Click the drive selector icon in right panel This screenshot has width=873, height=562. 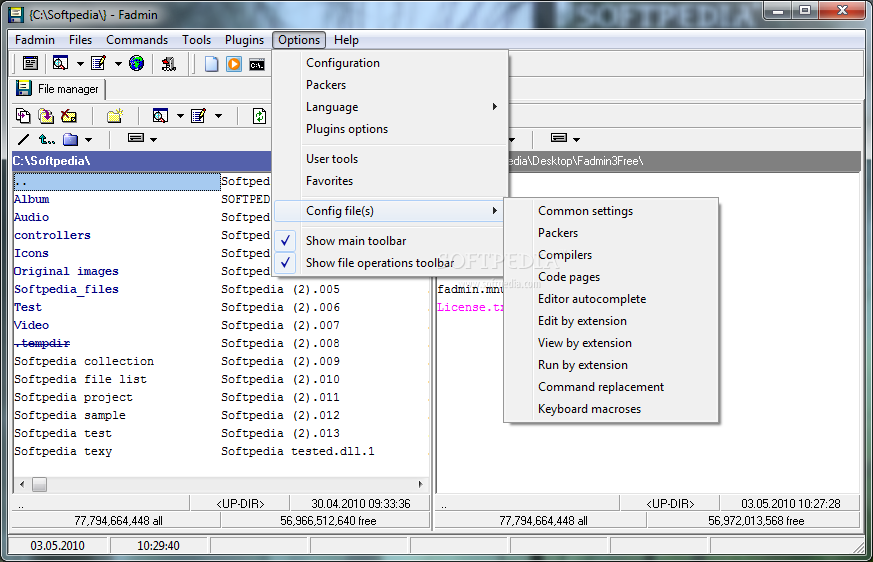click(x=559, y=138)
